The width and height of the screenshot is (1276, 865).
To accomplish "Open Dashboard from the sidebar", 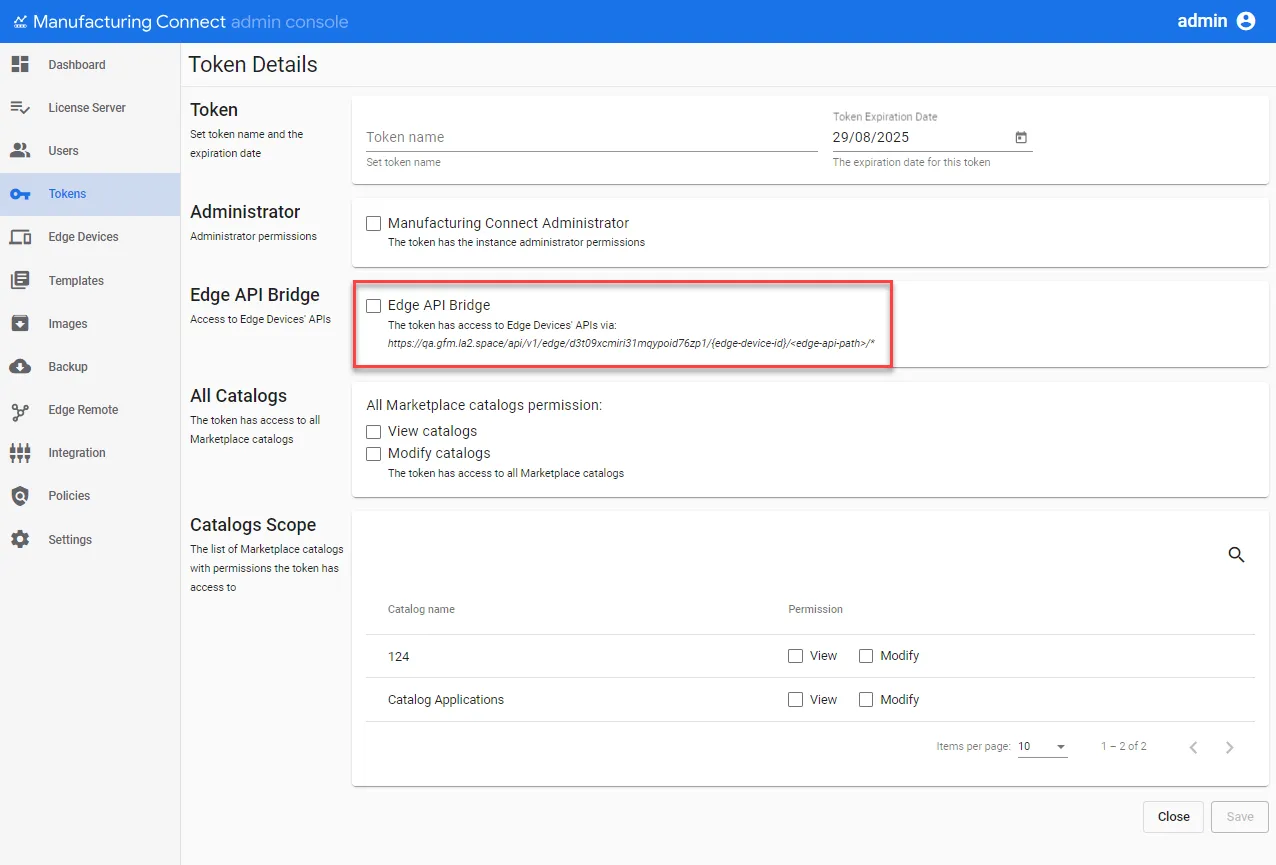I will click(90, 65).
